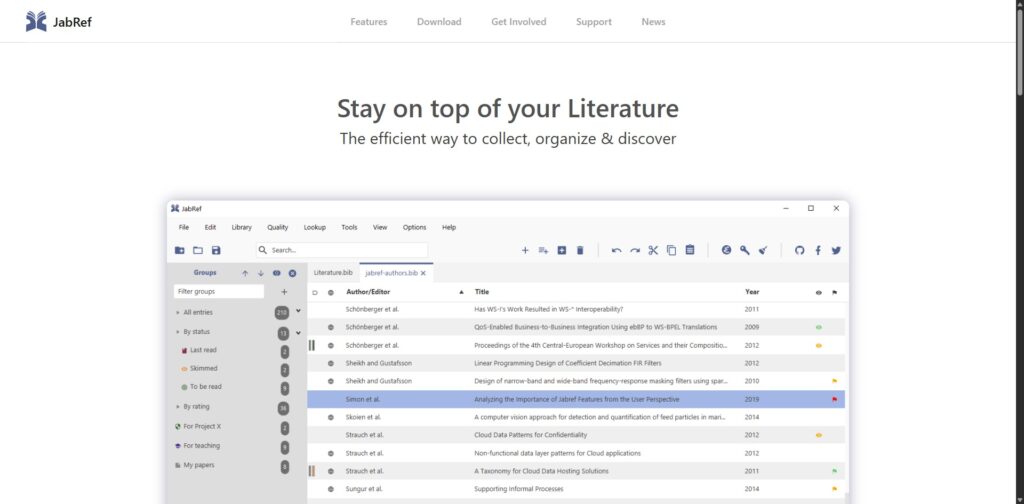Expand the 'All entries' group arrow
Screen dimensions: 1024x504
[178, 313]
